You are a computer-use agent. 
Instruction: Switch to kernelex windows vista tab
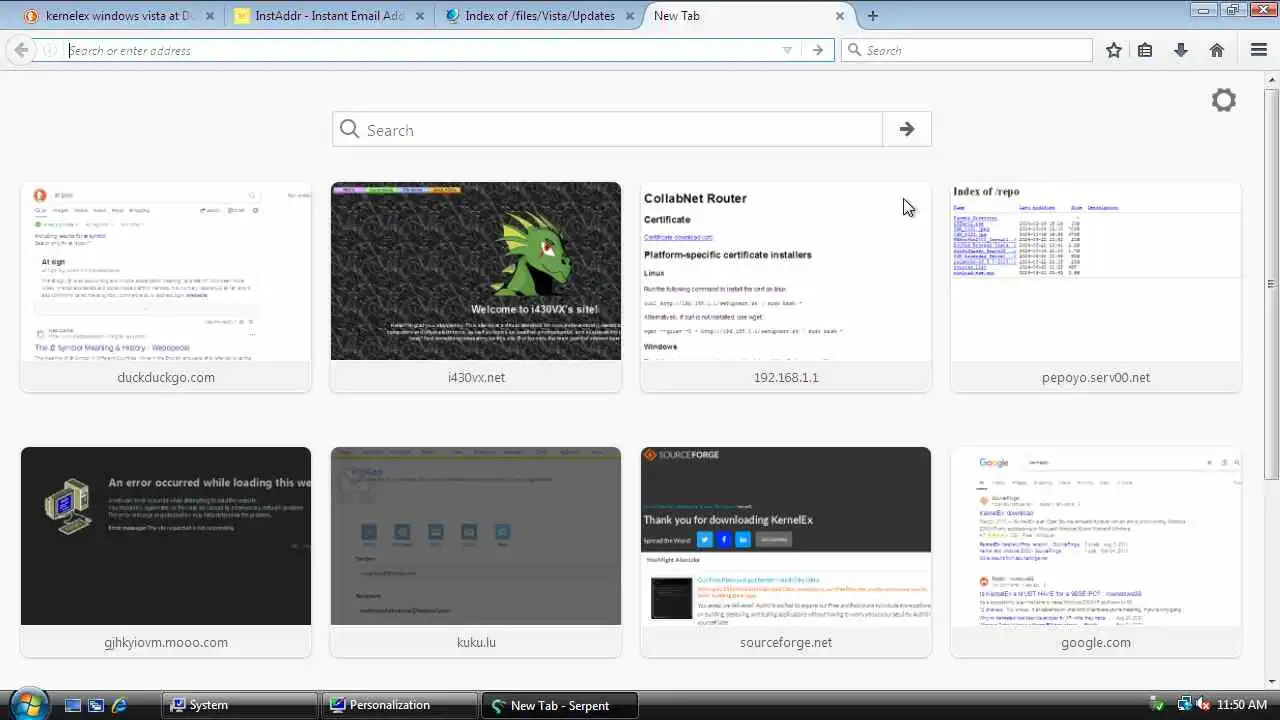(x=112, y=16)
